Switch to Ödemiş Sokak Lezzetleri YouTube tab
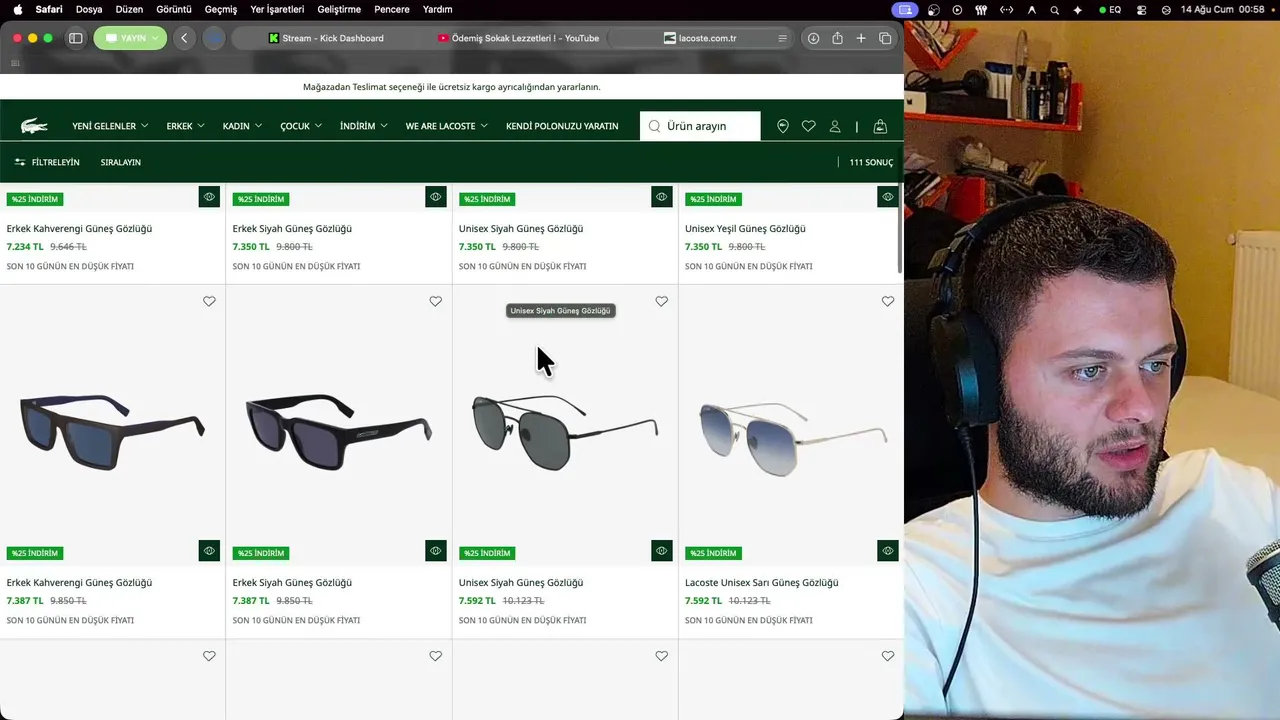The height and width of the screenshot is (720, 1280). coord(518,38)
